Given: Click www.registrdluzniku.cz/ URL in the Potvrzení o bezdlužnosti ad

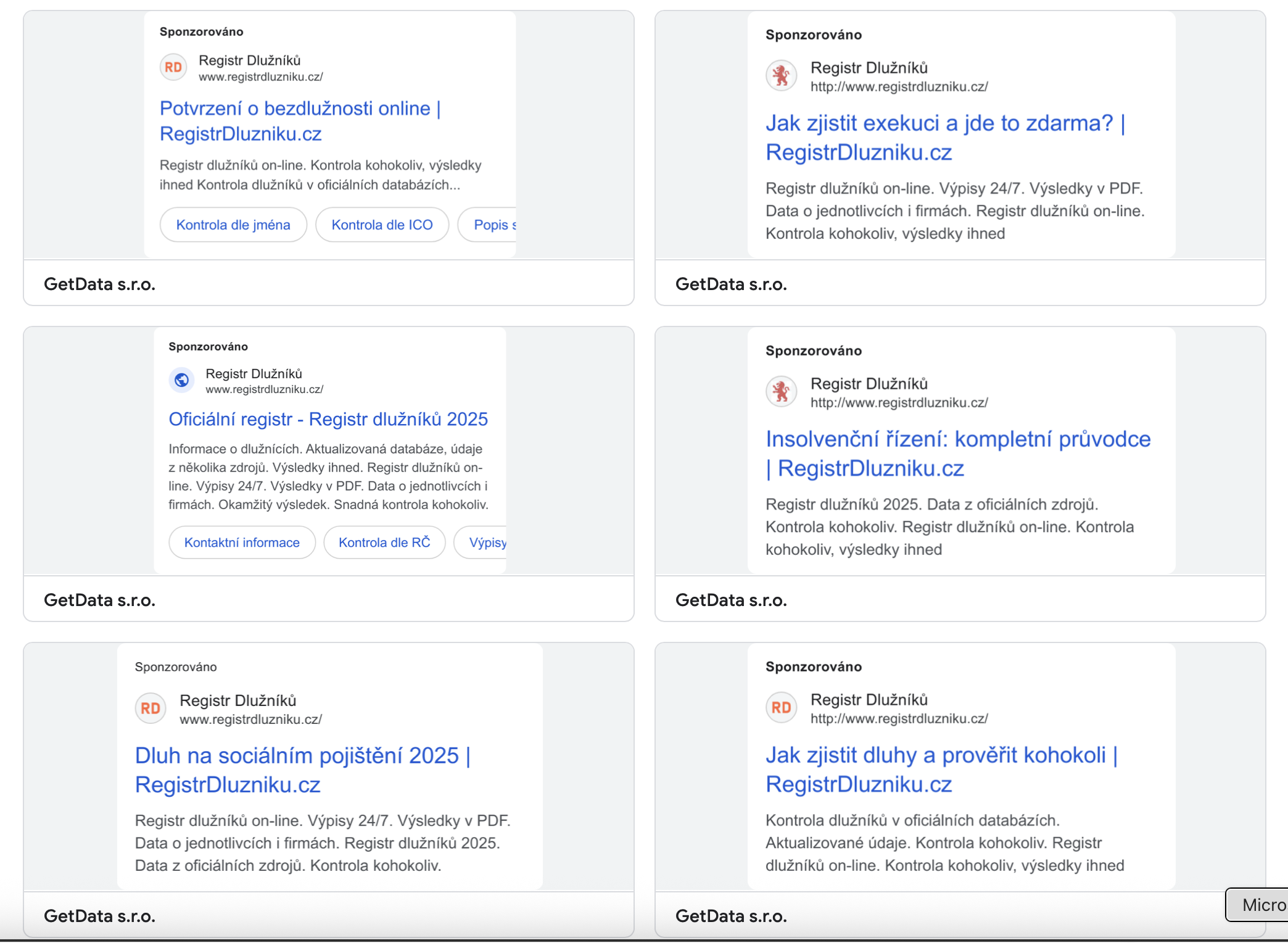Looking at the screenshot, I should [261, 77].
